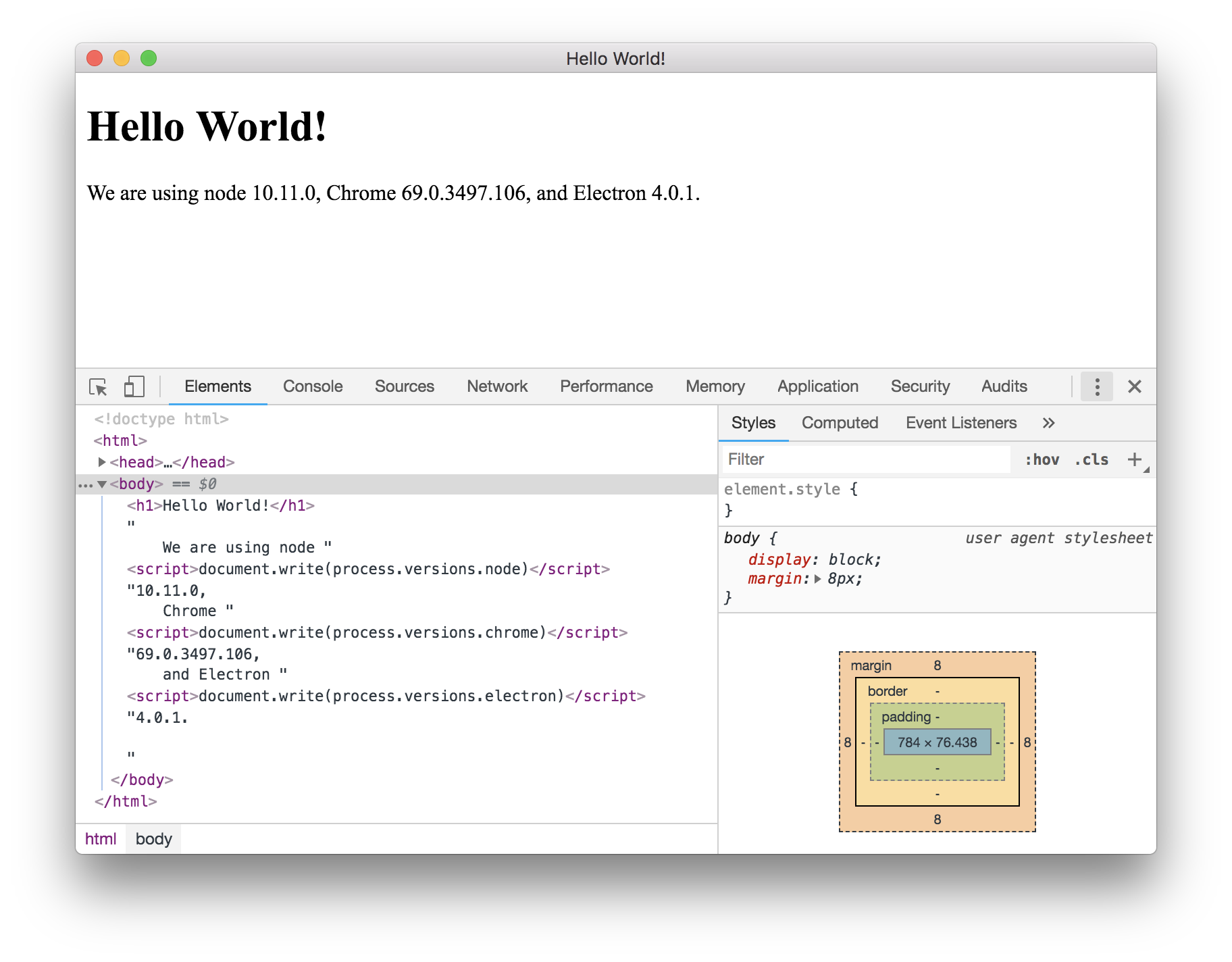Image resolution: width=1232 pixels, height=962 pixels.
Task: Click bottom margin value 8 in box model
Action: [x=938, y=819]
